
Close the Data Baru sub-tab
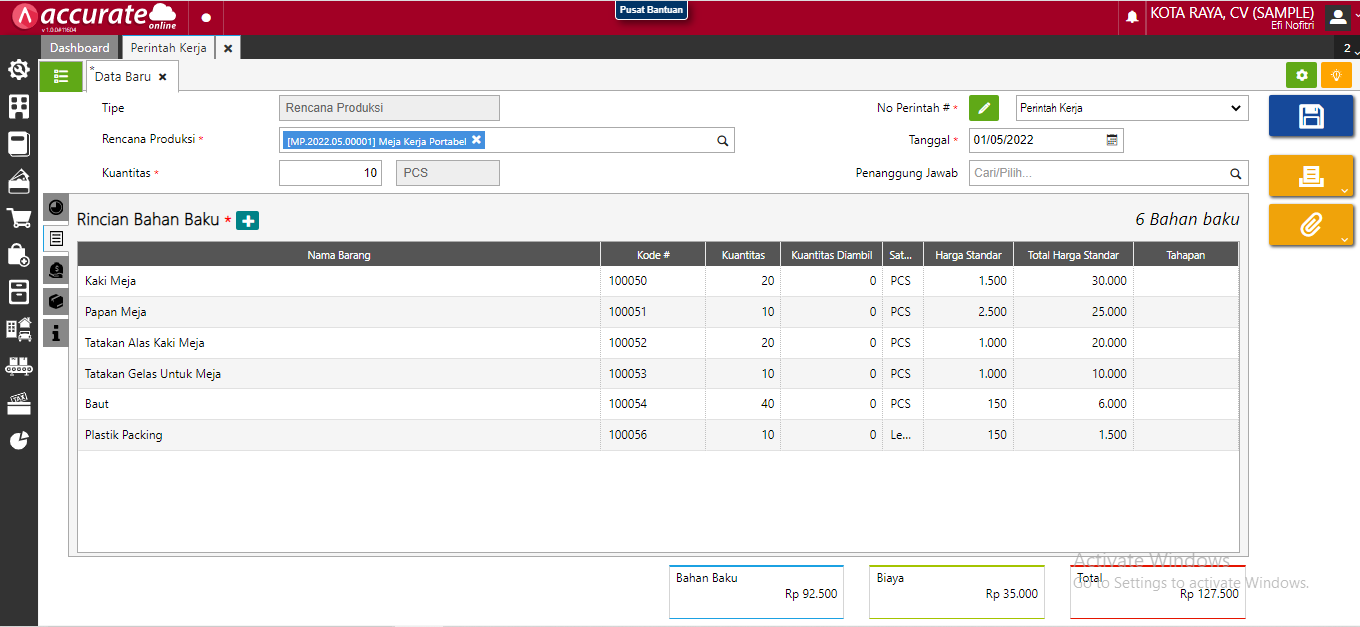point(163,77)
